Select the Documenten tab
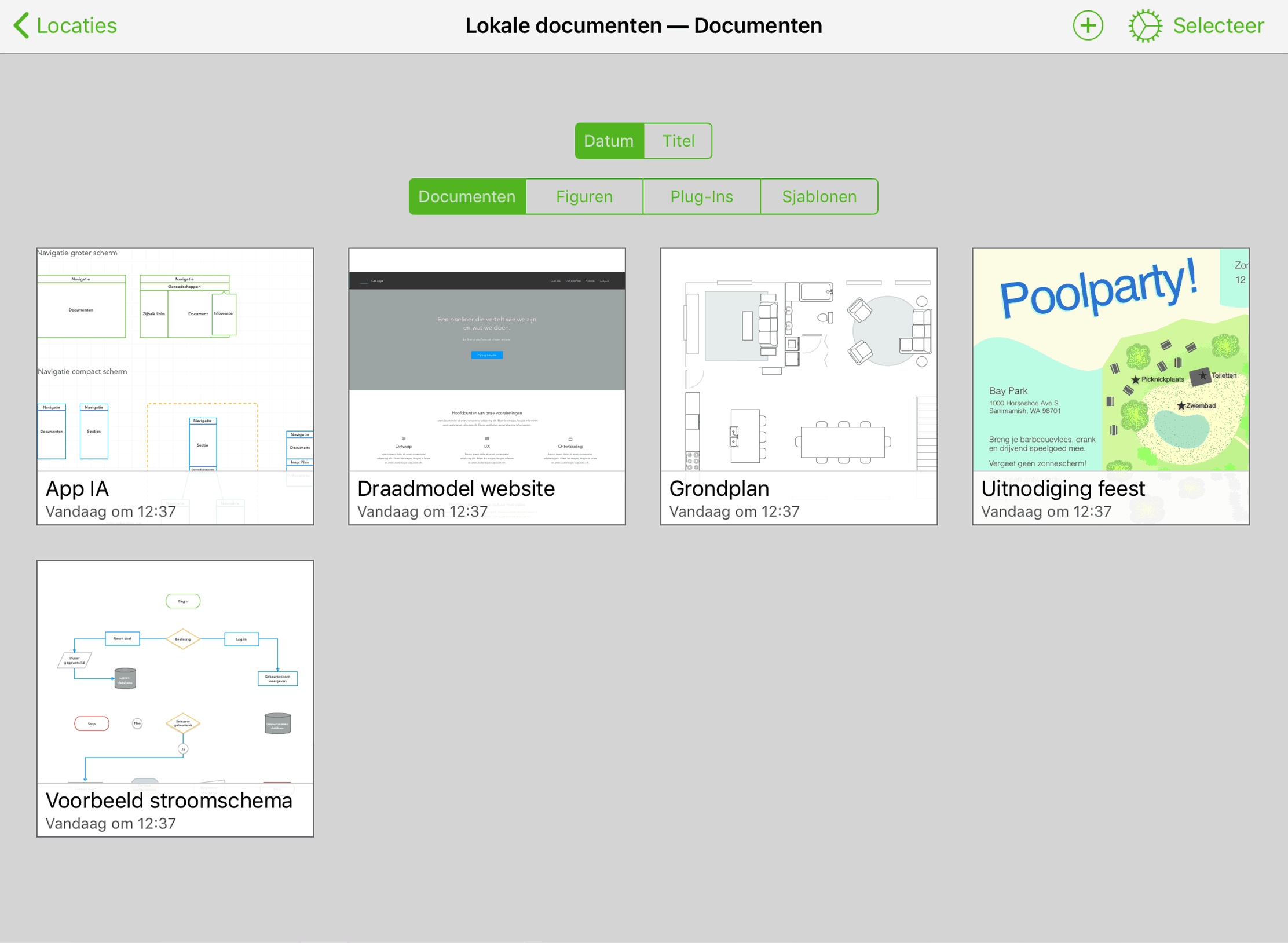Viewport: 1288px width, 943px height. (x=467, y=196)
